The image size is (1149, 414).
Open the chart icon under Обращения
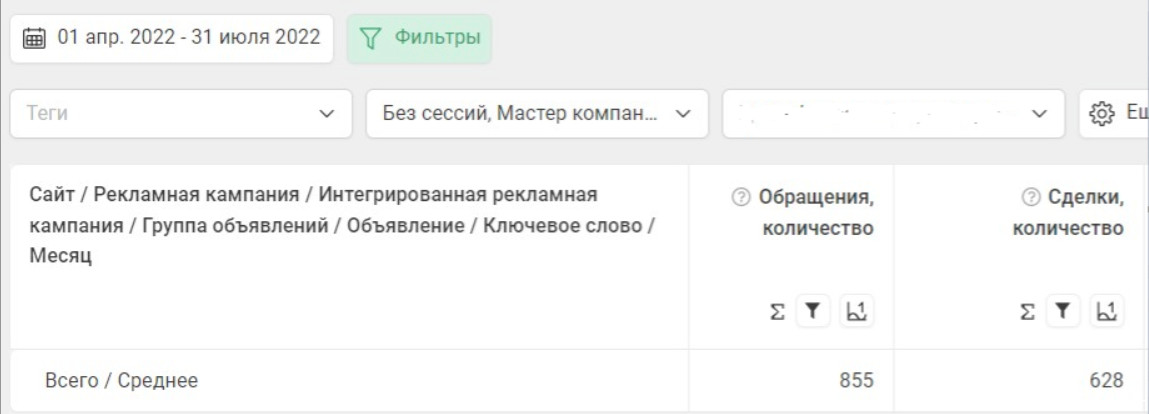856,312
